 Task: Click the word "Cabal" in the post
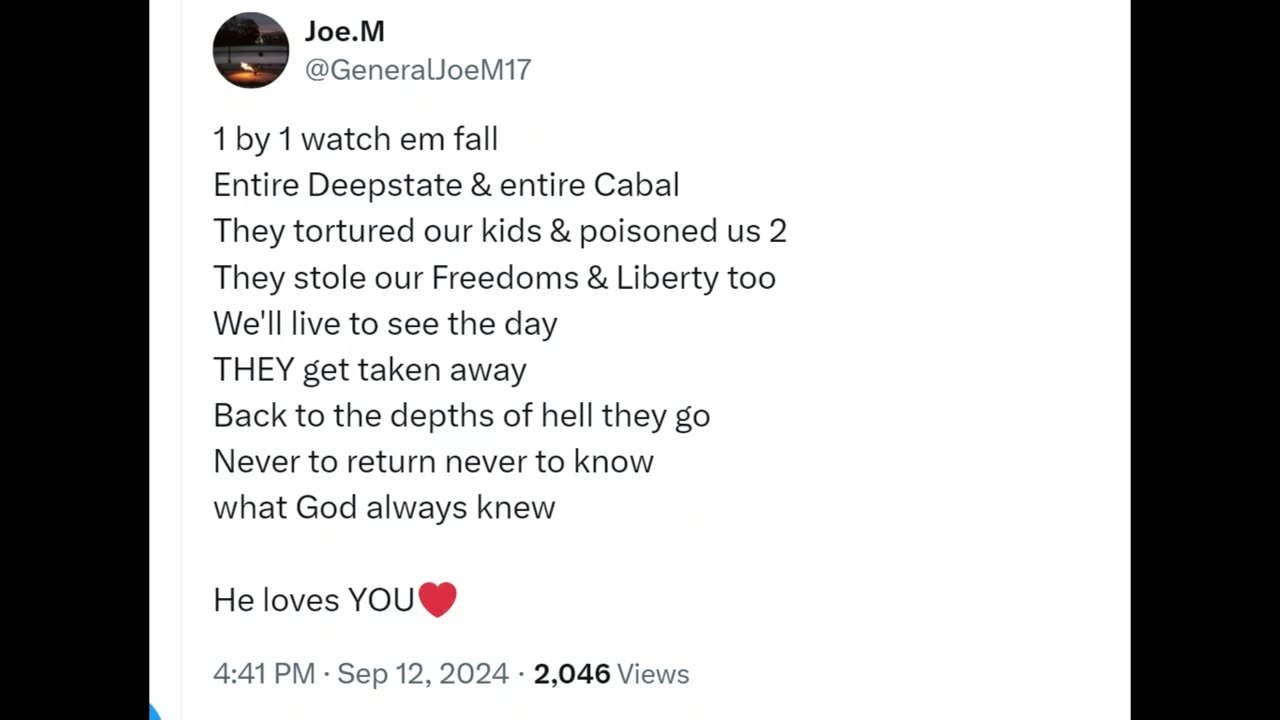pos(636,185)
